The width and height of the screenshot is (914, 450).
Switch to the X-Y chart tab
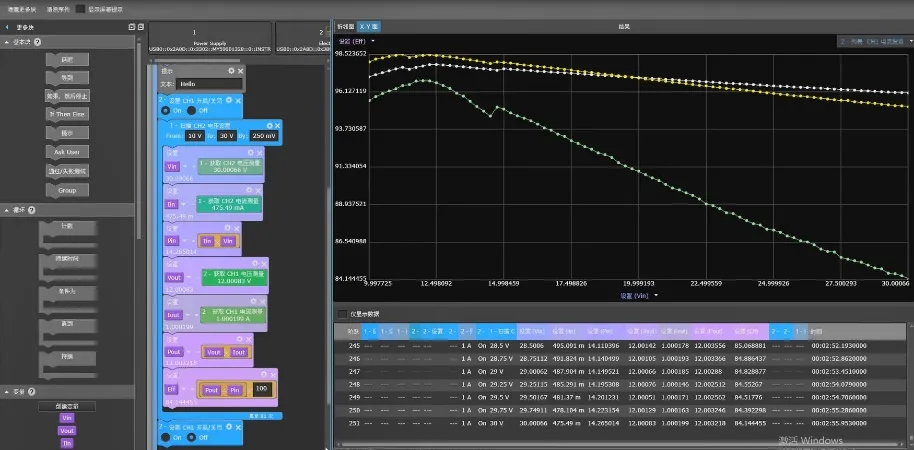(368, 26)
